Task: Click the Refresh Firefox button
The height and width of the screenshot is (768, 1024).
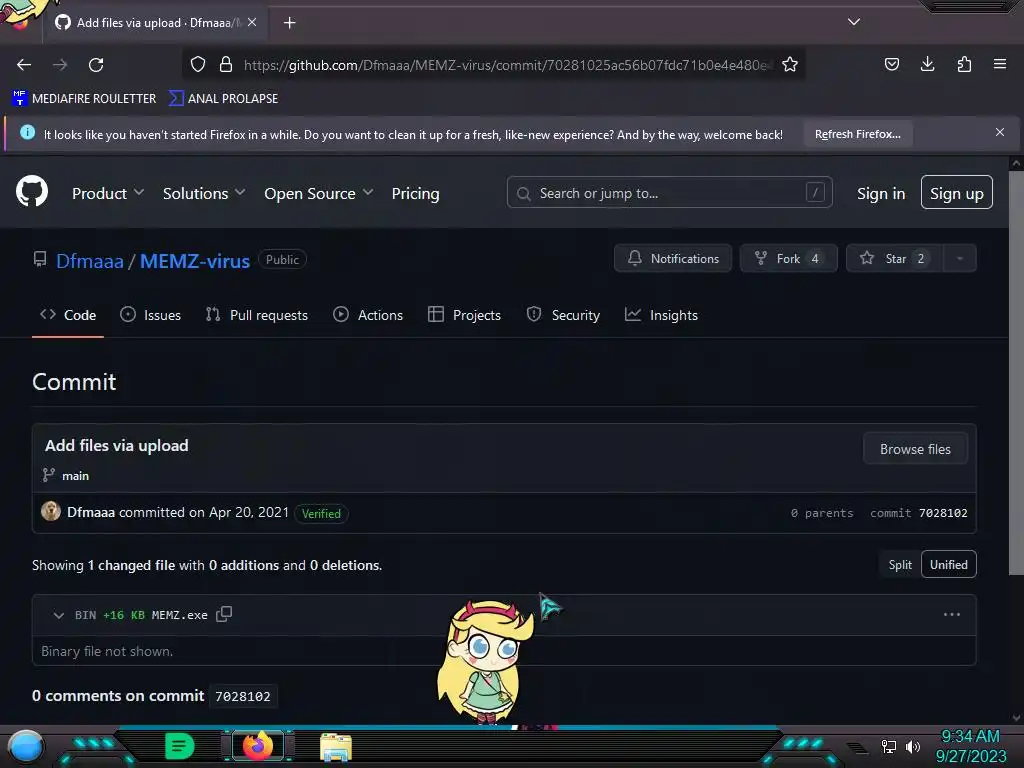Action: [857, 134]
